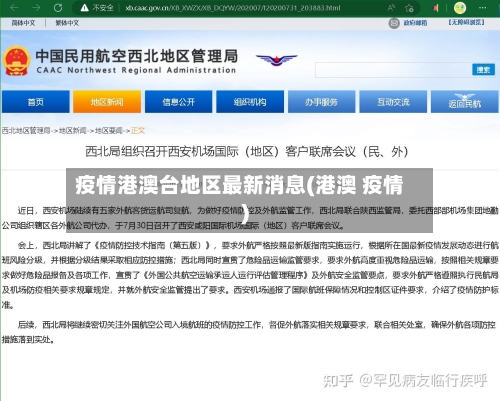Open the browser more options menu
500x401 pixels.
tap(482, 7)
